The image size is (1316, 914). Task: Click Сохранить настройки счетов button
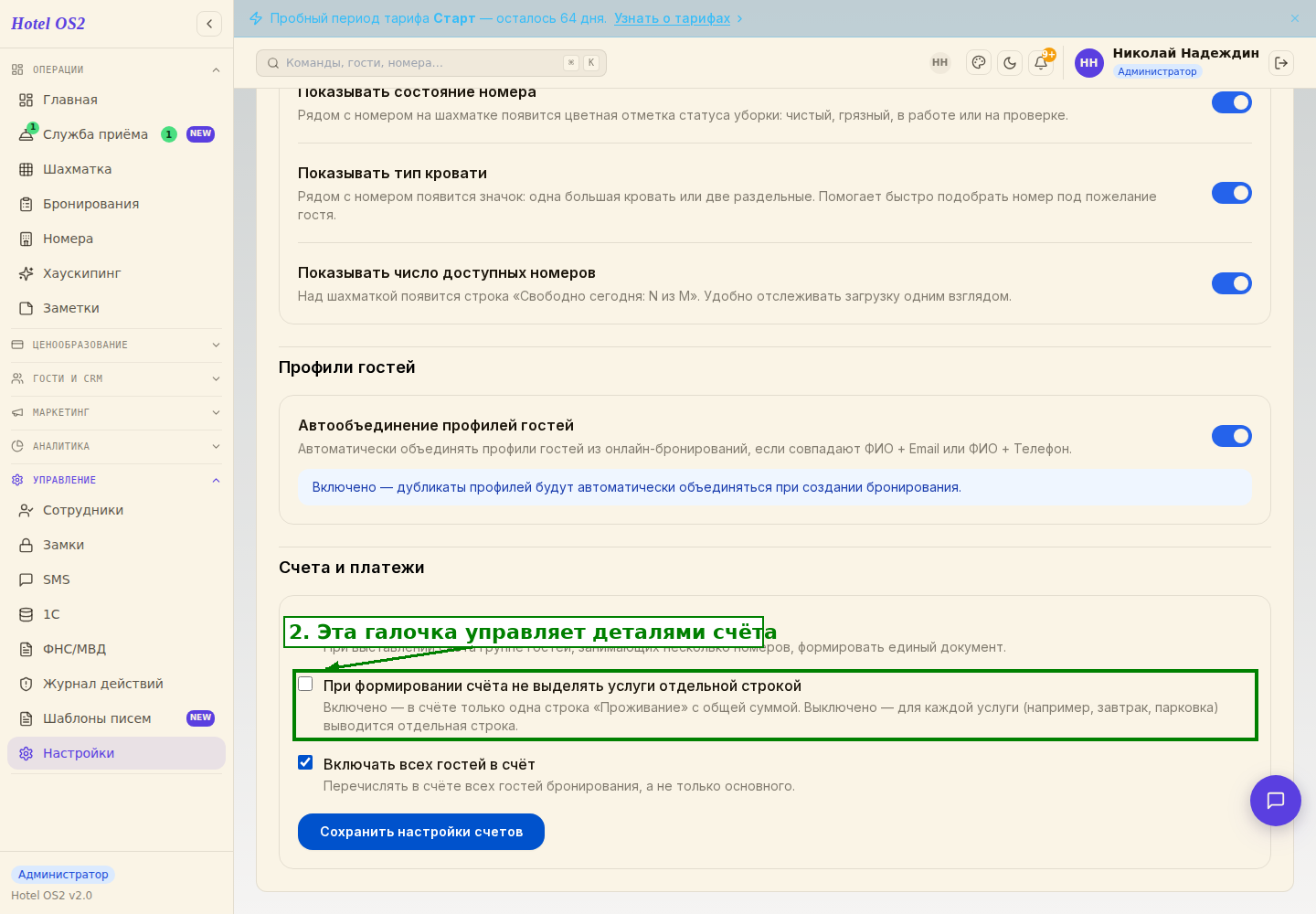point(421,832)
